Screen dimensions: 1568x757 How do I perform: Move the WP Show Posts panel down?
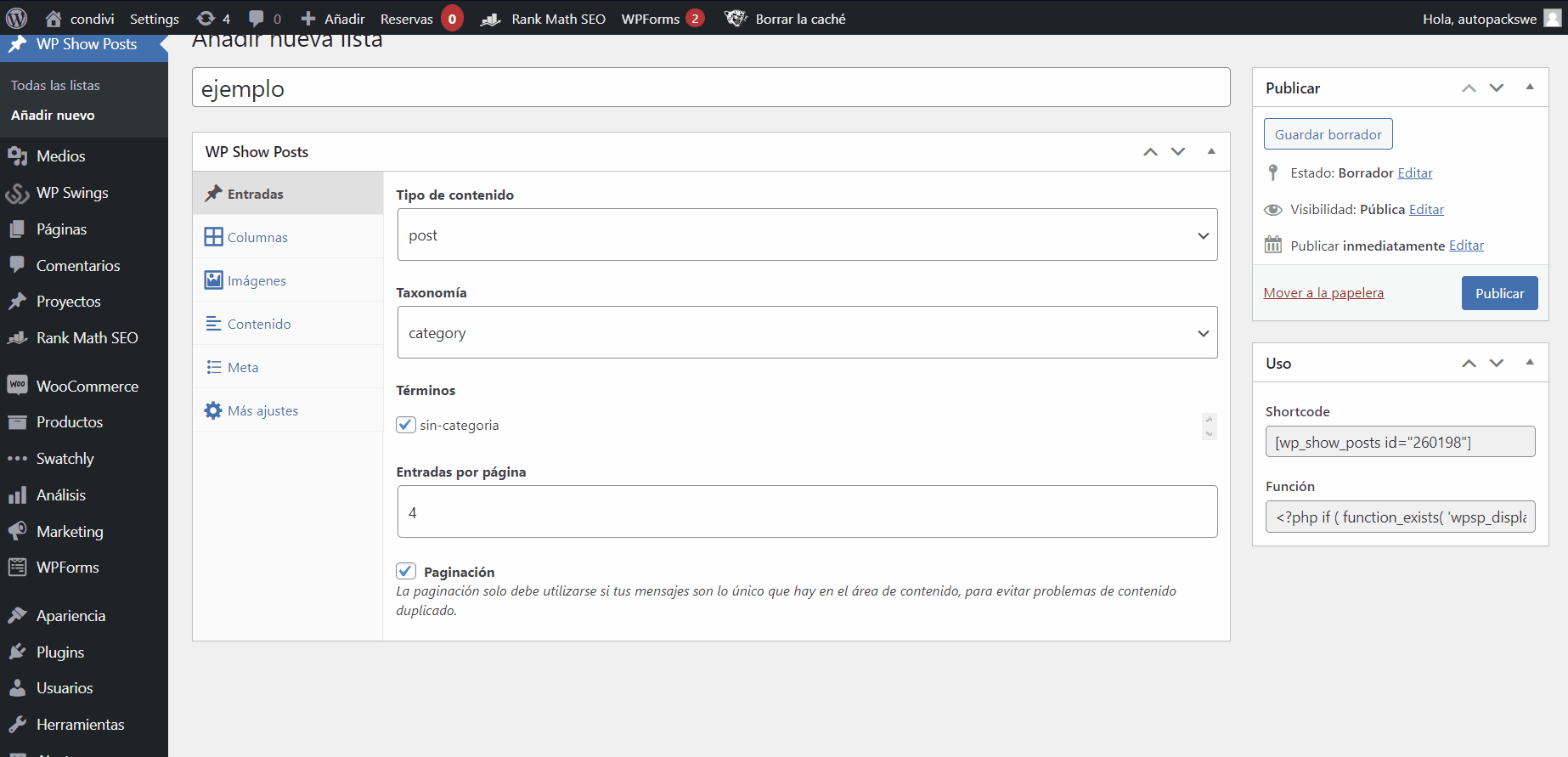pos(1178,152)
